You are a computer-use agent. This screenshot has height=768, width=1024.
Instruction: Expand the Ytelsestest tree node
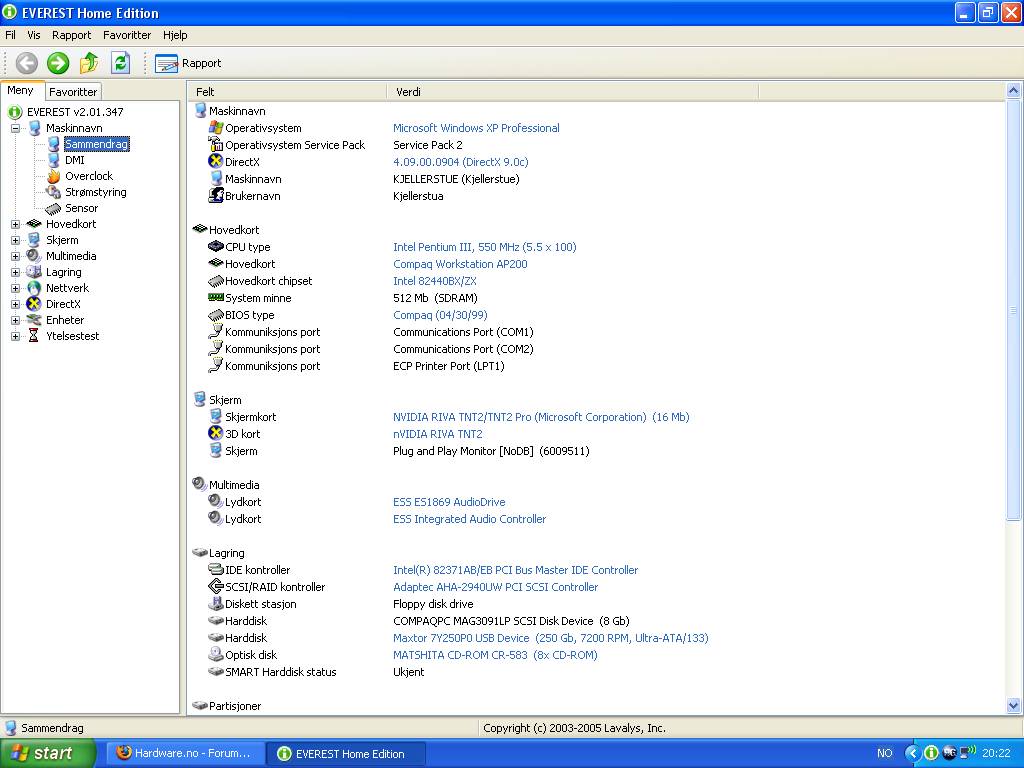pyautogui.click(x=16, y=336)
